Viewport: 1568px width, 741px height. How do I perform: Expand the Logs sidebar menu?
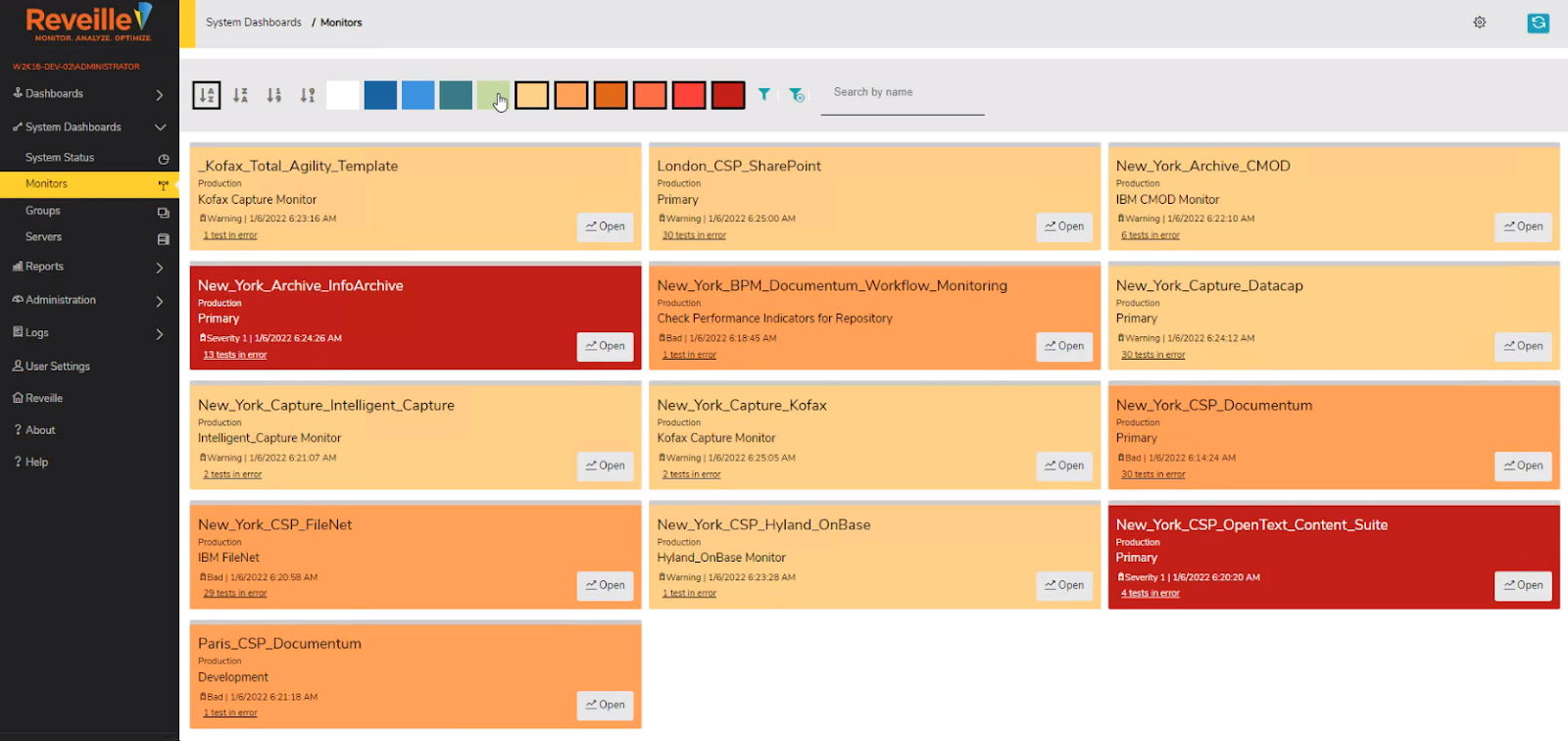coord(89,333)
